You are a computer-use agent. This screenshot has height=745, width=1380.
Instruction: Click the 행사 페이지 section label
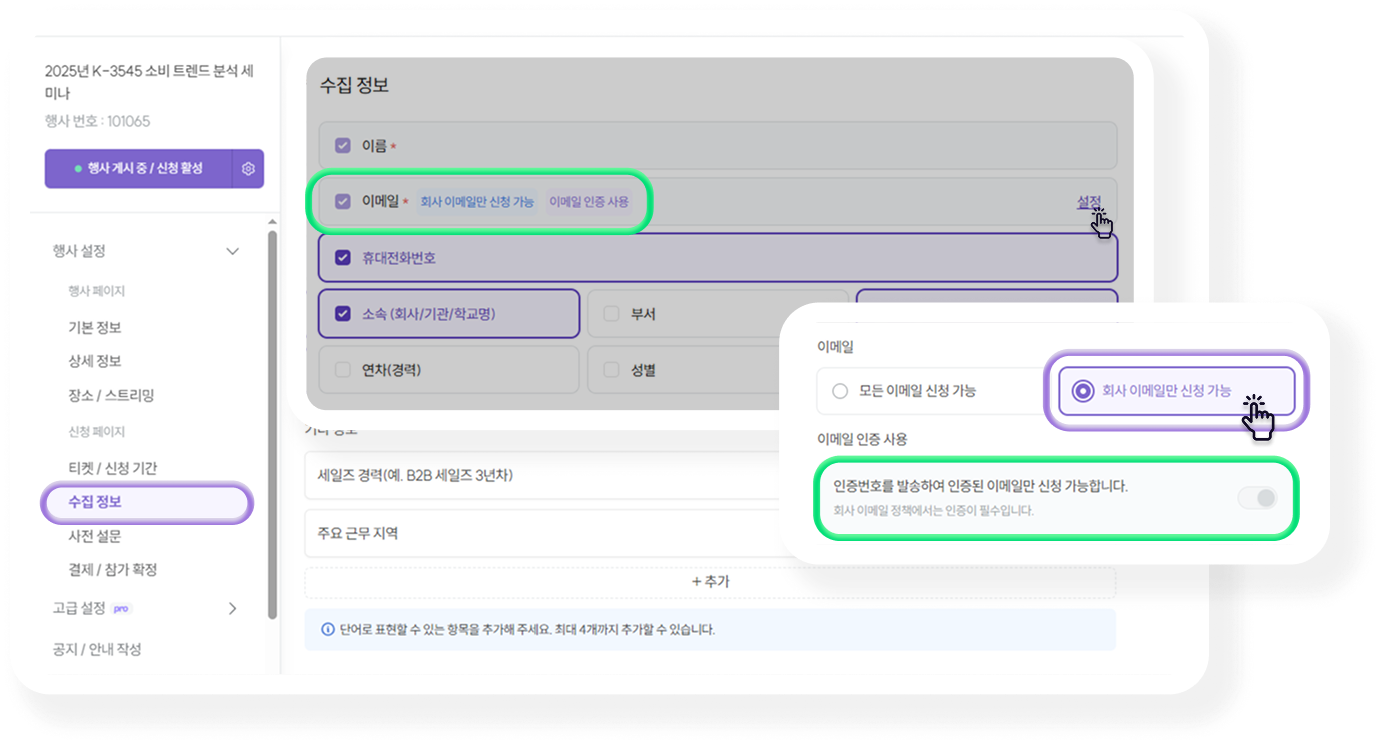pyautogui.click(x=96, y=291)
